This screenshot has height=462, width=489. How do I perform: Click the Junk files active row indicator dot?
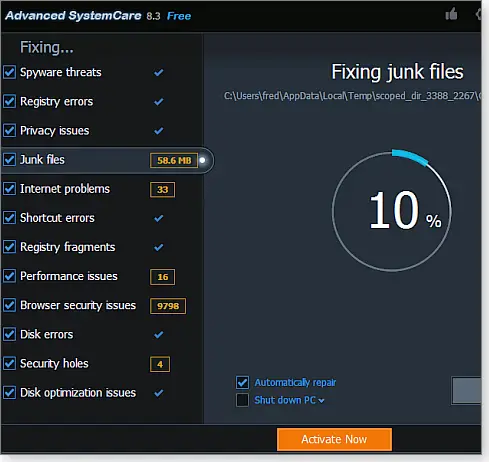tap(202, 160)
